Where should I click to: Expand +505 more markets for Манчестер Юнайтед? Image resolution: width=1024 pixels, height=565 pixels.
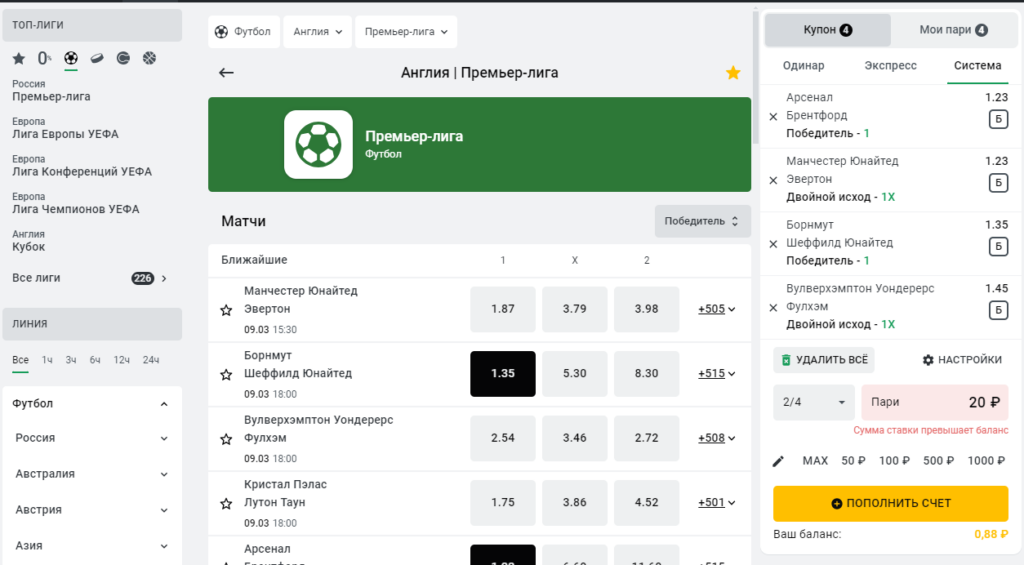[x=716, y=309]
